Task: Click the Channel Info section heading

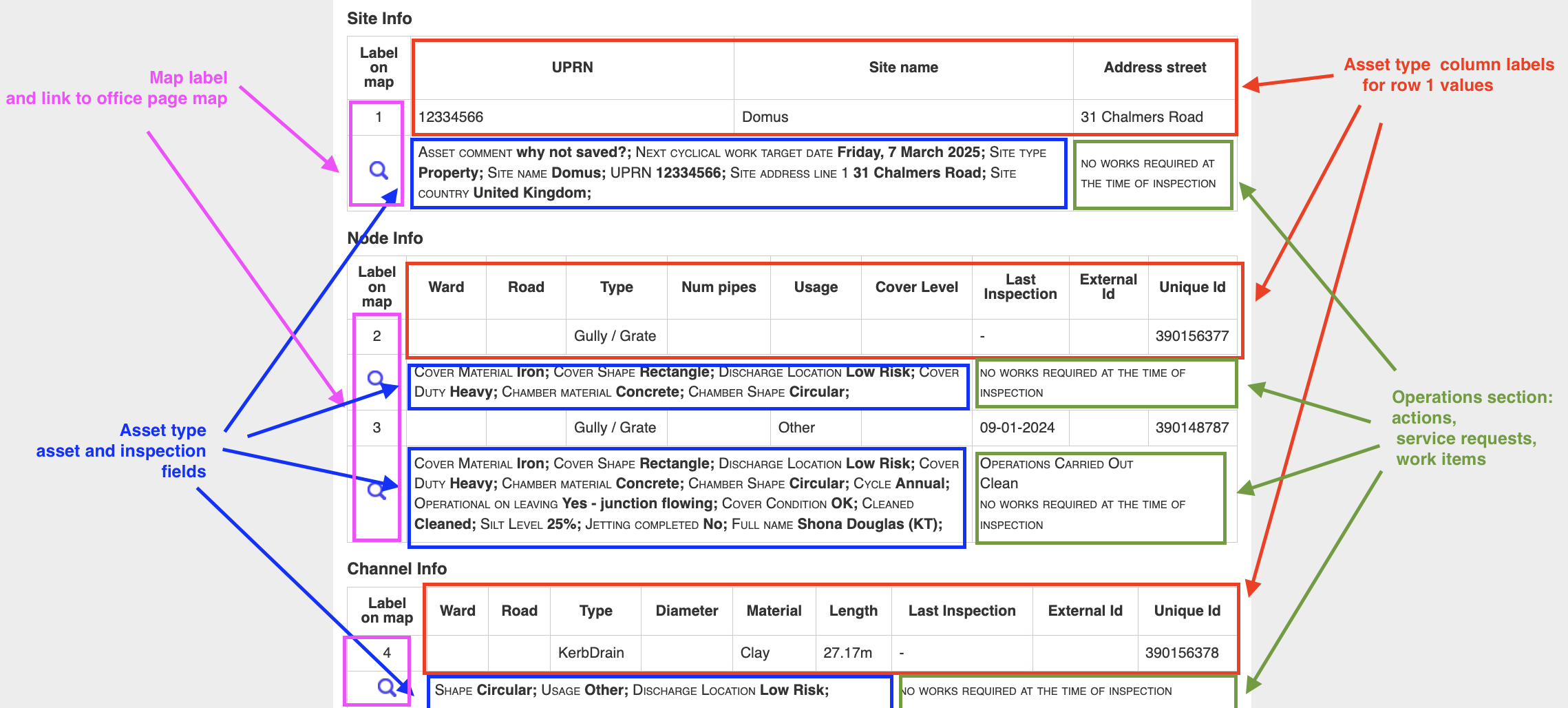Action: 397,569
